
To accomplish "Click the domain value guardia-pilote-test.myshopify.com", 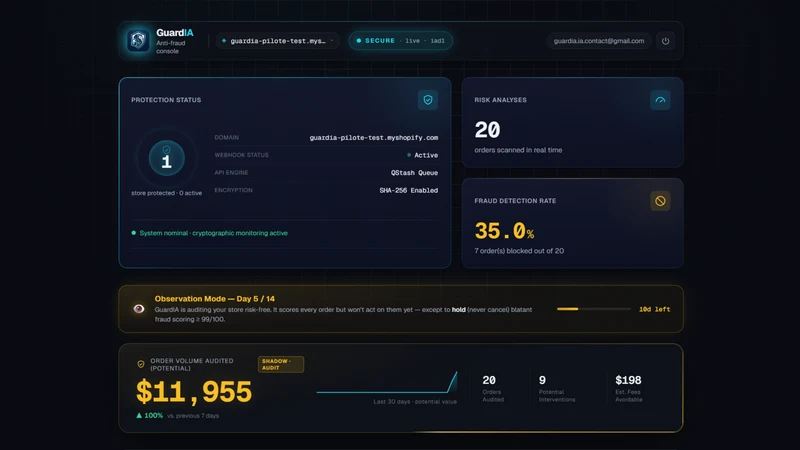I will tap(373, 138).
